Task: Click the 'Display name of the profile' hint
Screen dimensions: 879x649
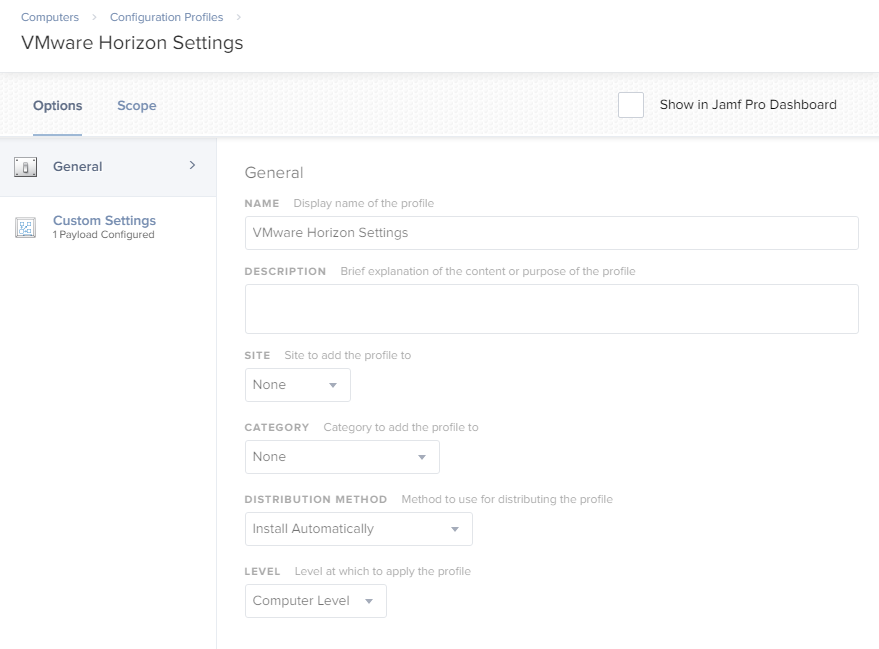Action: [x=364, y=203]
